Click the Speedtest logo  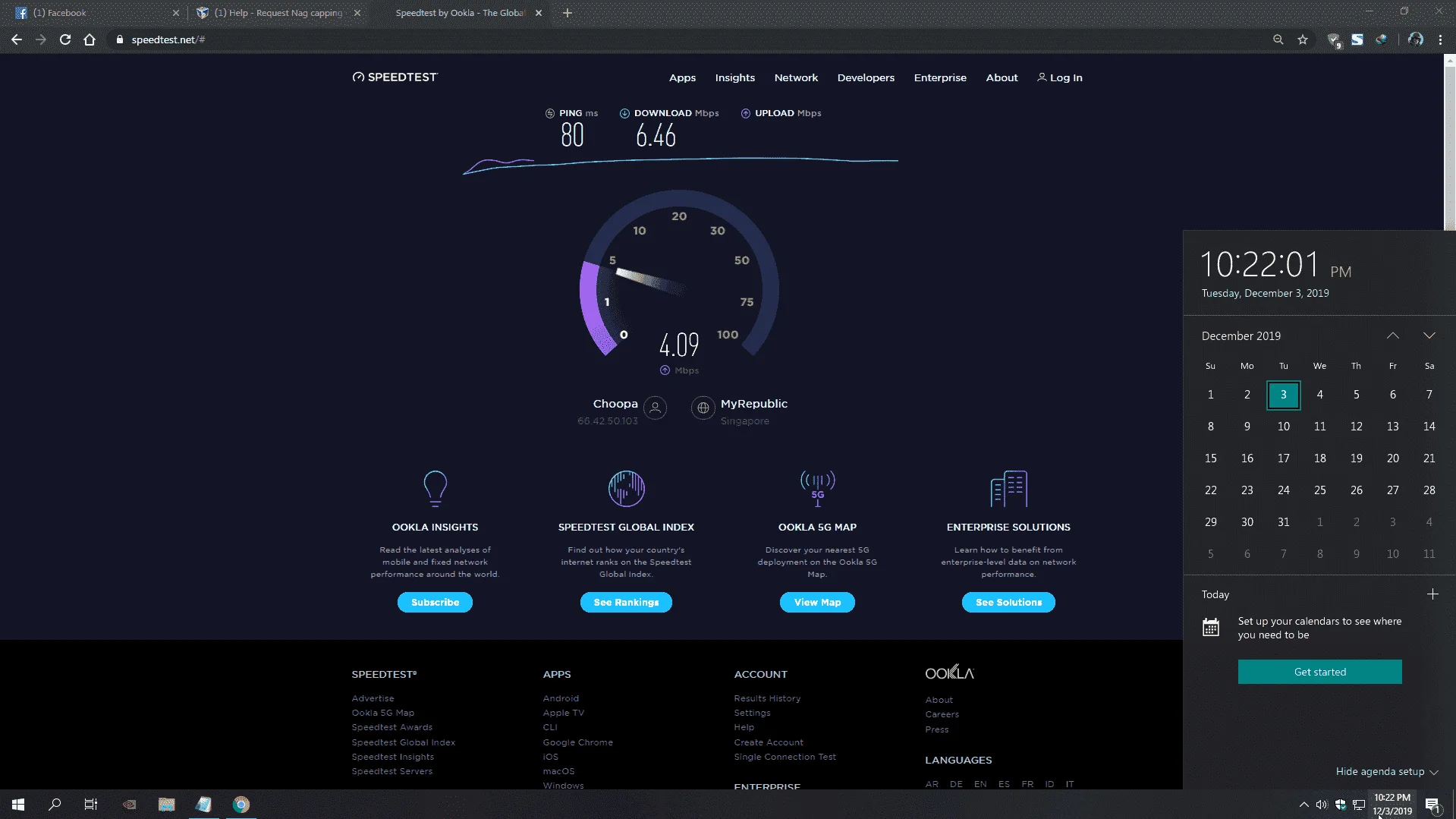[x=395, y=77]
